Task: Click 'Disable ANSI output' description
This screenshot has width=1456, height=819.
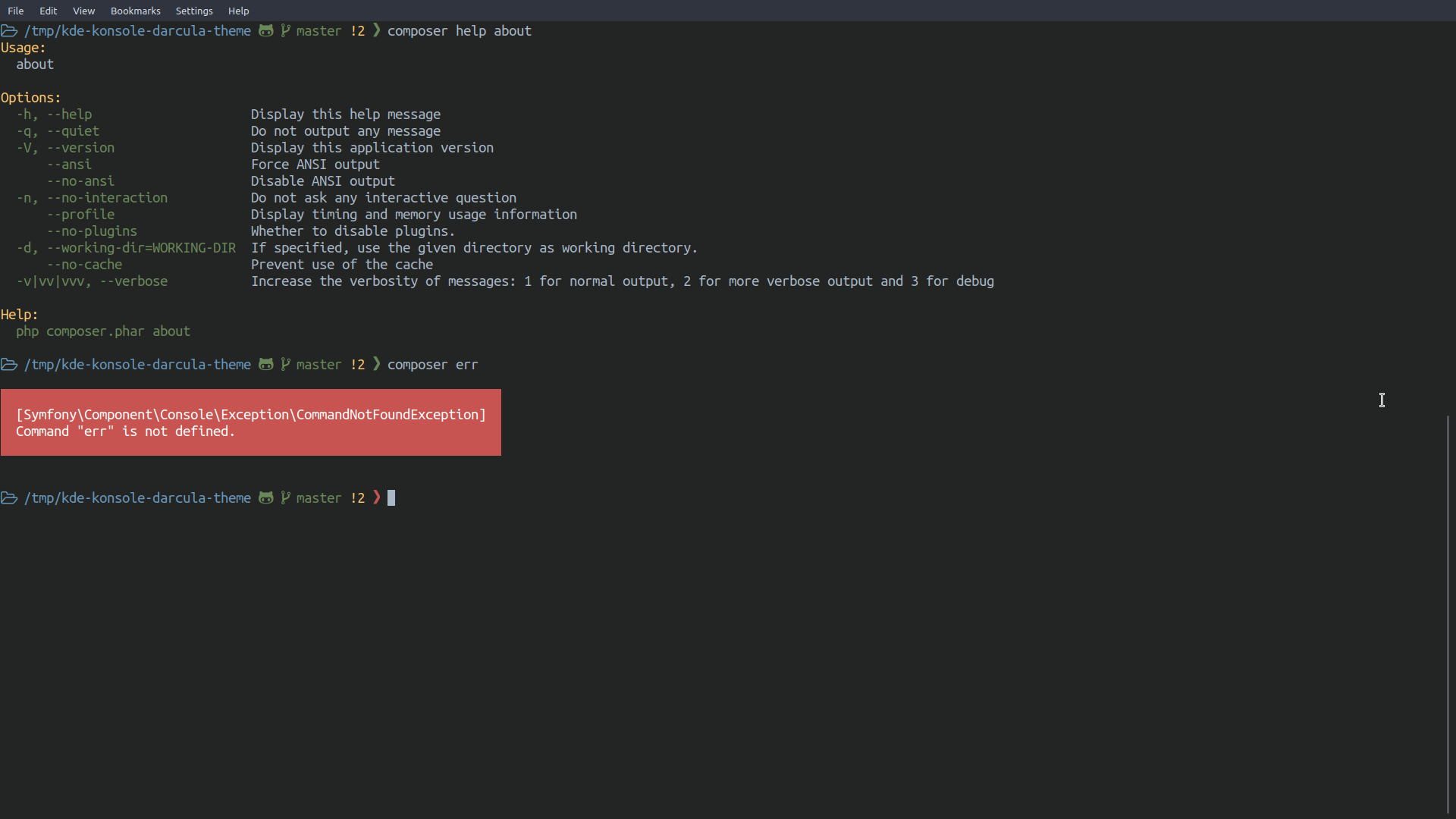Action: tap(323, 181)
